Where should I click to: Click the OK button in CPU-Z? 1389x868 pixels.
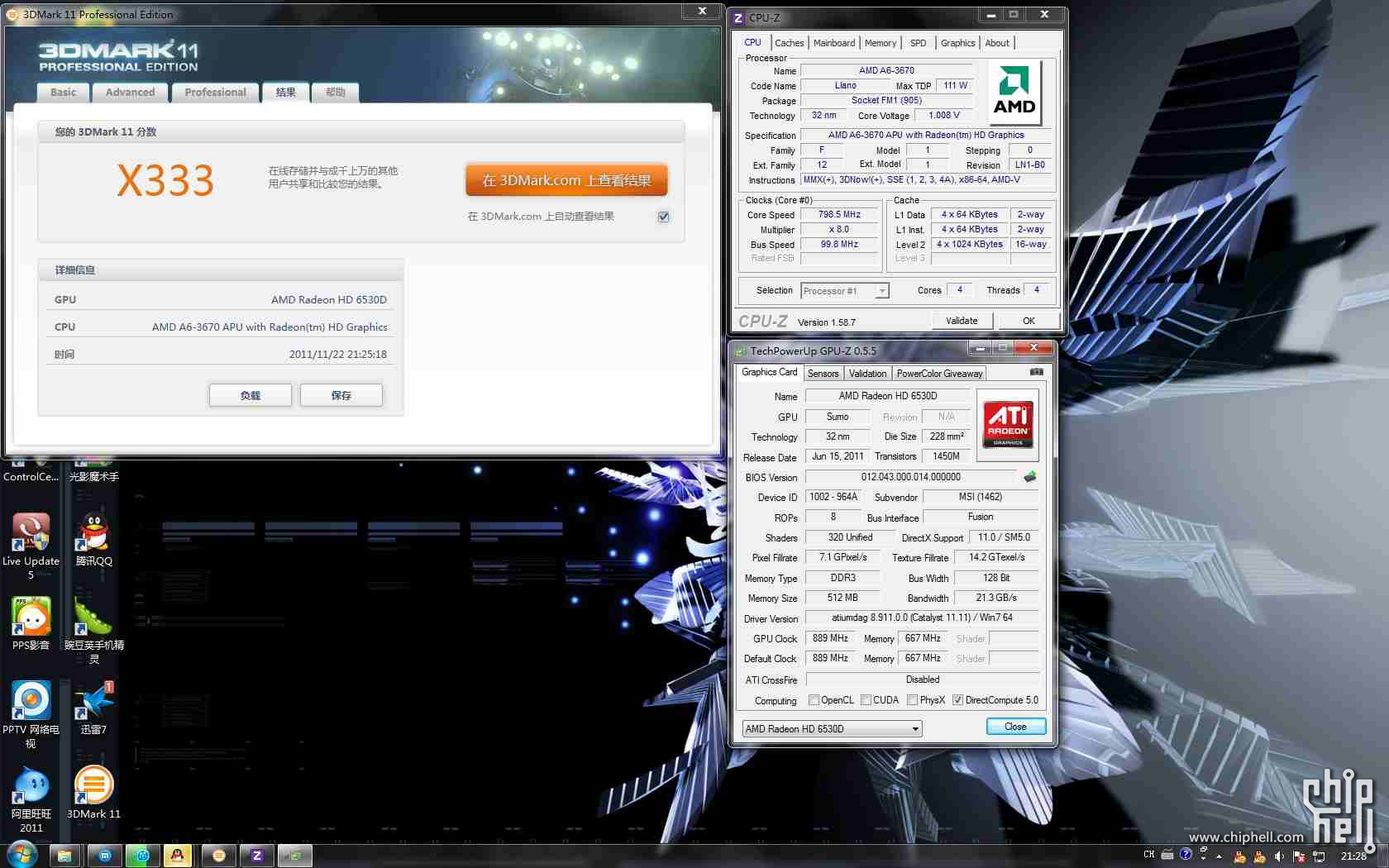point(1029,321)
